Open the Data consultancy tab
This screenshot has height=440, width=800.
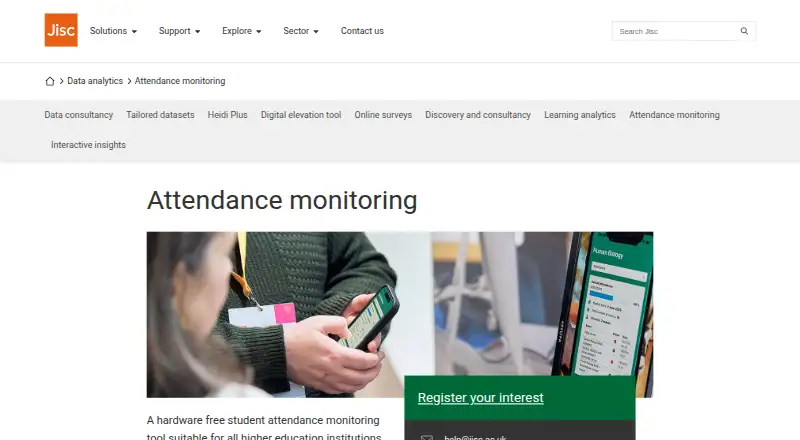pos(79,115)
